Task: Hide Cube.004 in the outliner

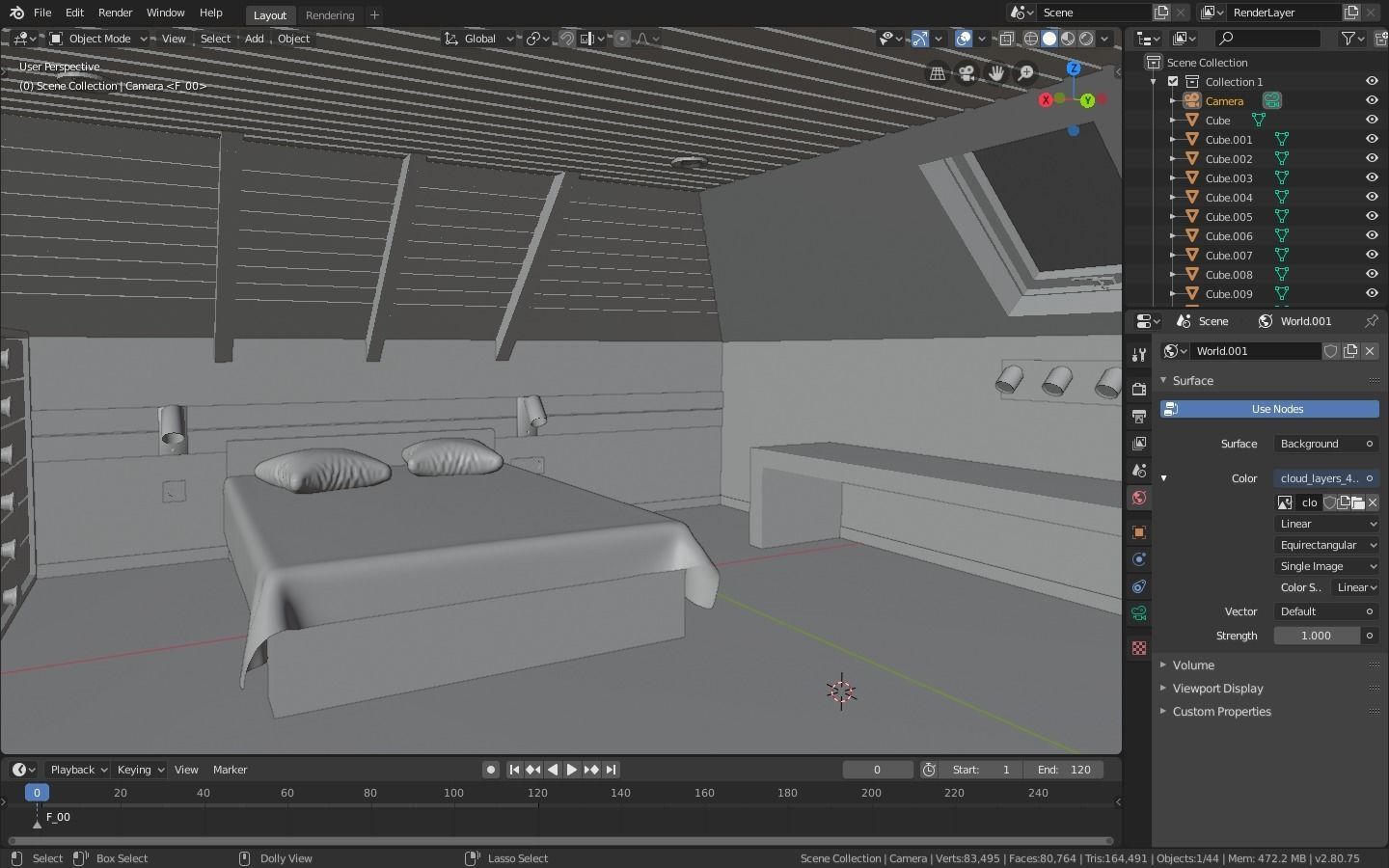Action: click(1372, 197)
